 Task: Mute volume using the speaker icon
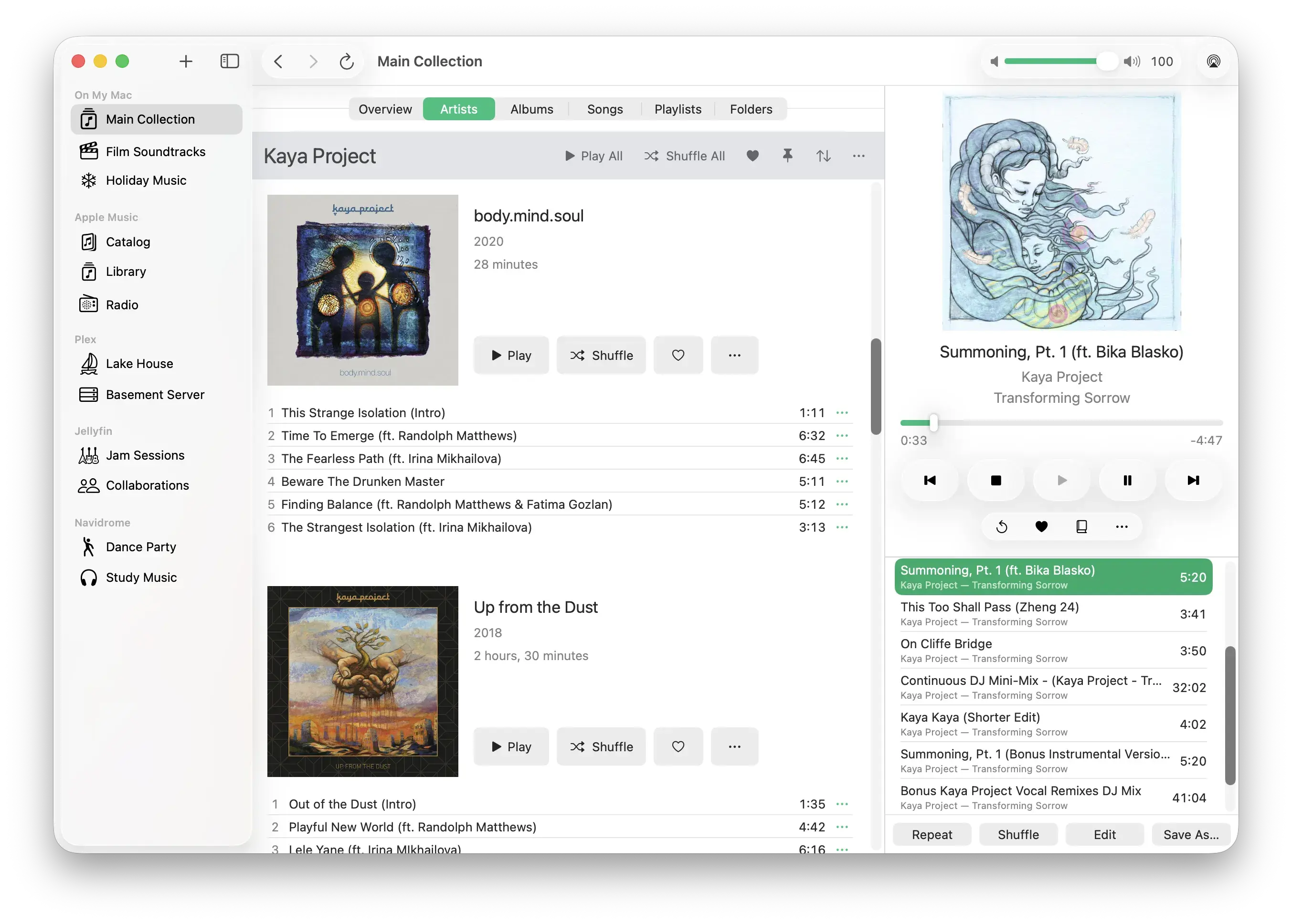[994, 62]
